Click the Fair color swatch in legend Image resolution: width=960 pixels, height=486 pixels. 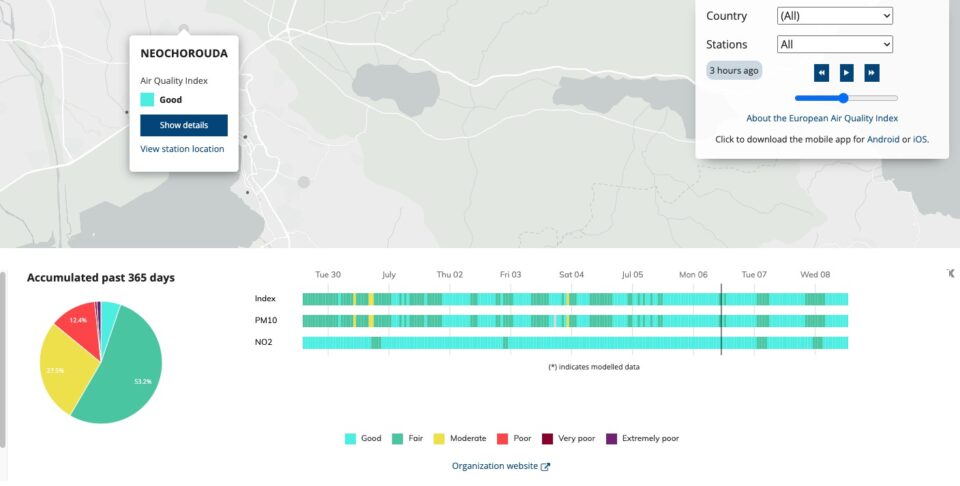(x=398, y=439)
